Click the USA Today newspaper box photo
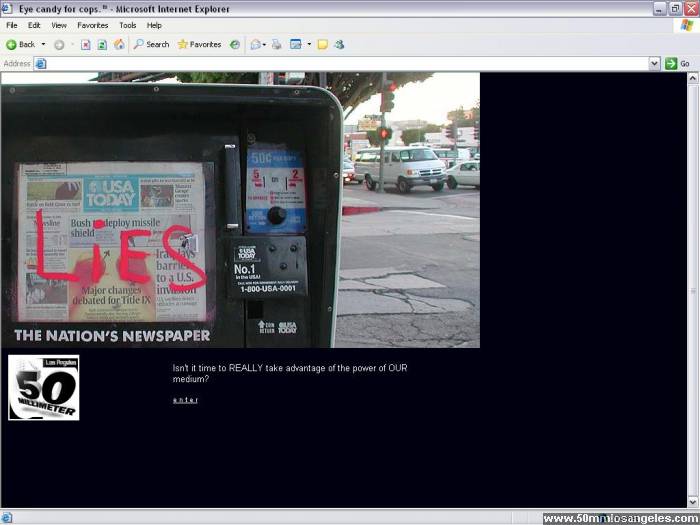The width and height of the screenshot is (700, 525). point(240,210)
